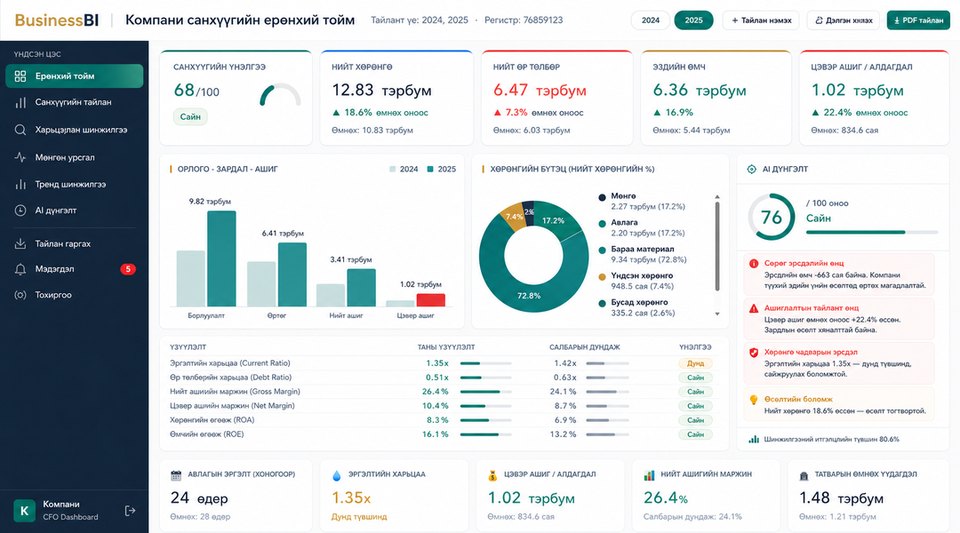Click the scroll-up arrow of asset legend
Screen dimensions: 960x533
(717, 197)
